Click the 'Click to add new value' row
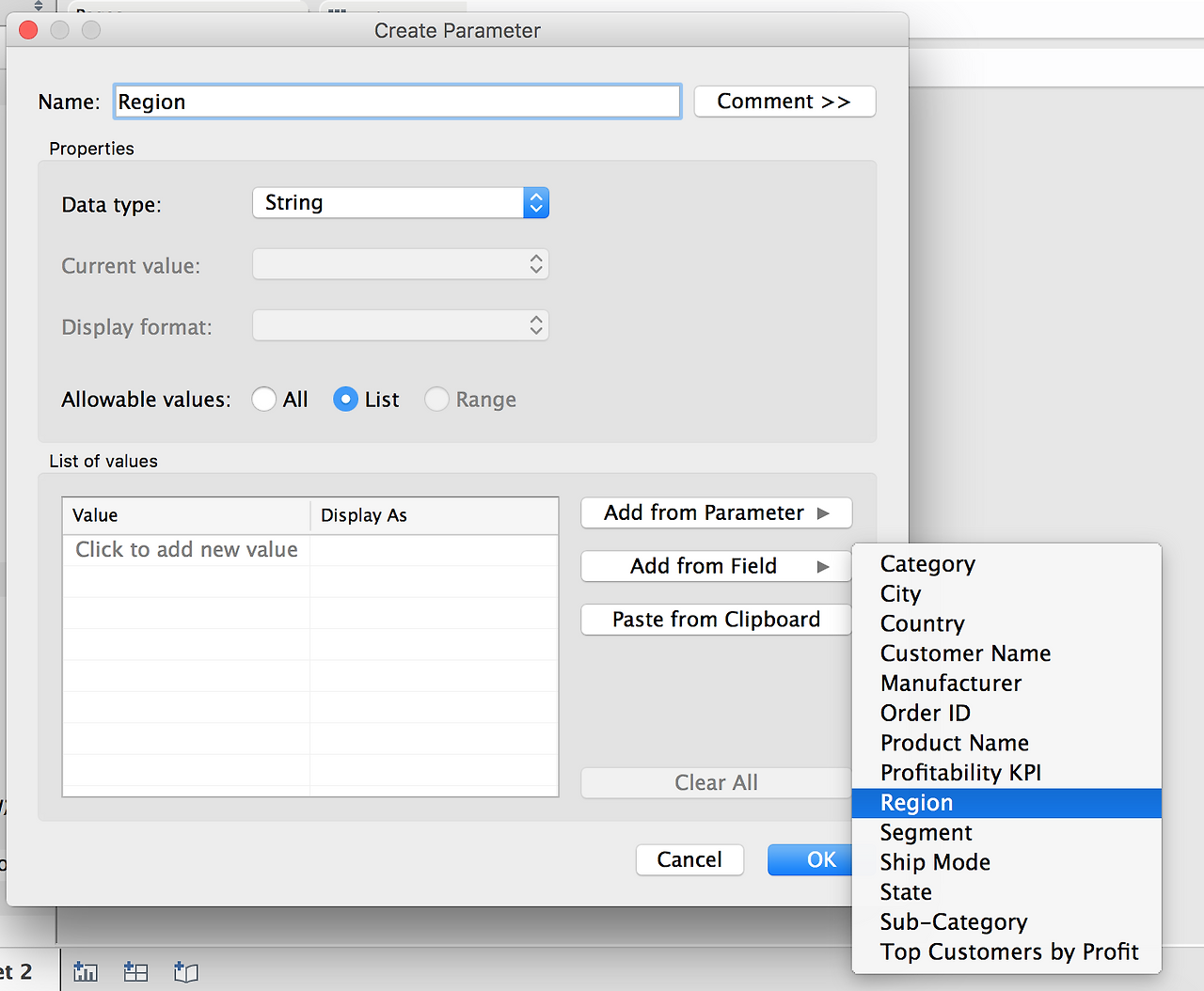The width and height of the screenshot is (1204, 991). (310, 550)
